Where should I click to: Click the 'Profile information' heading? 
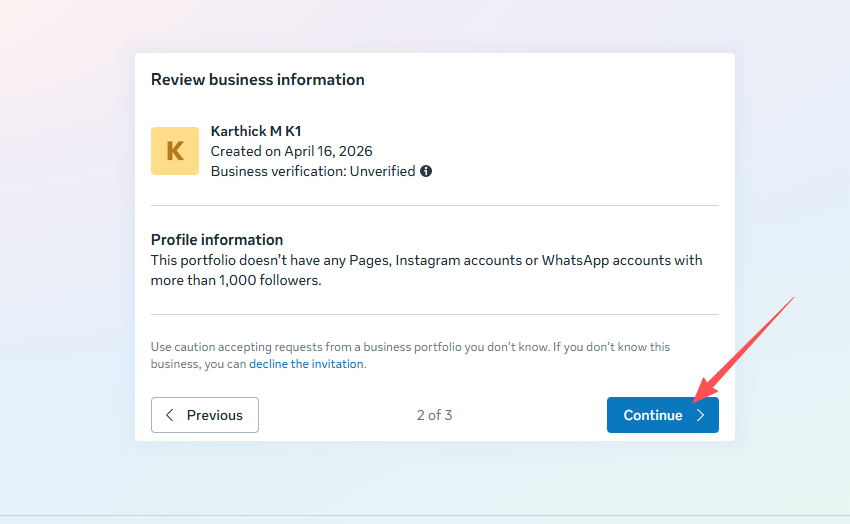(x=217, y=240)
